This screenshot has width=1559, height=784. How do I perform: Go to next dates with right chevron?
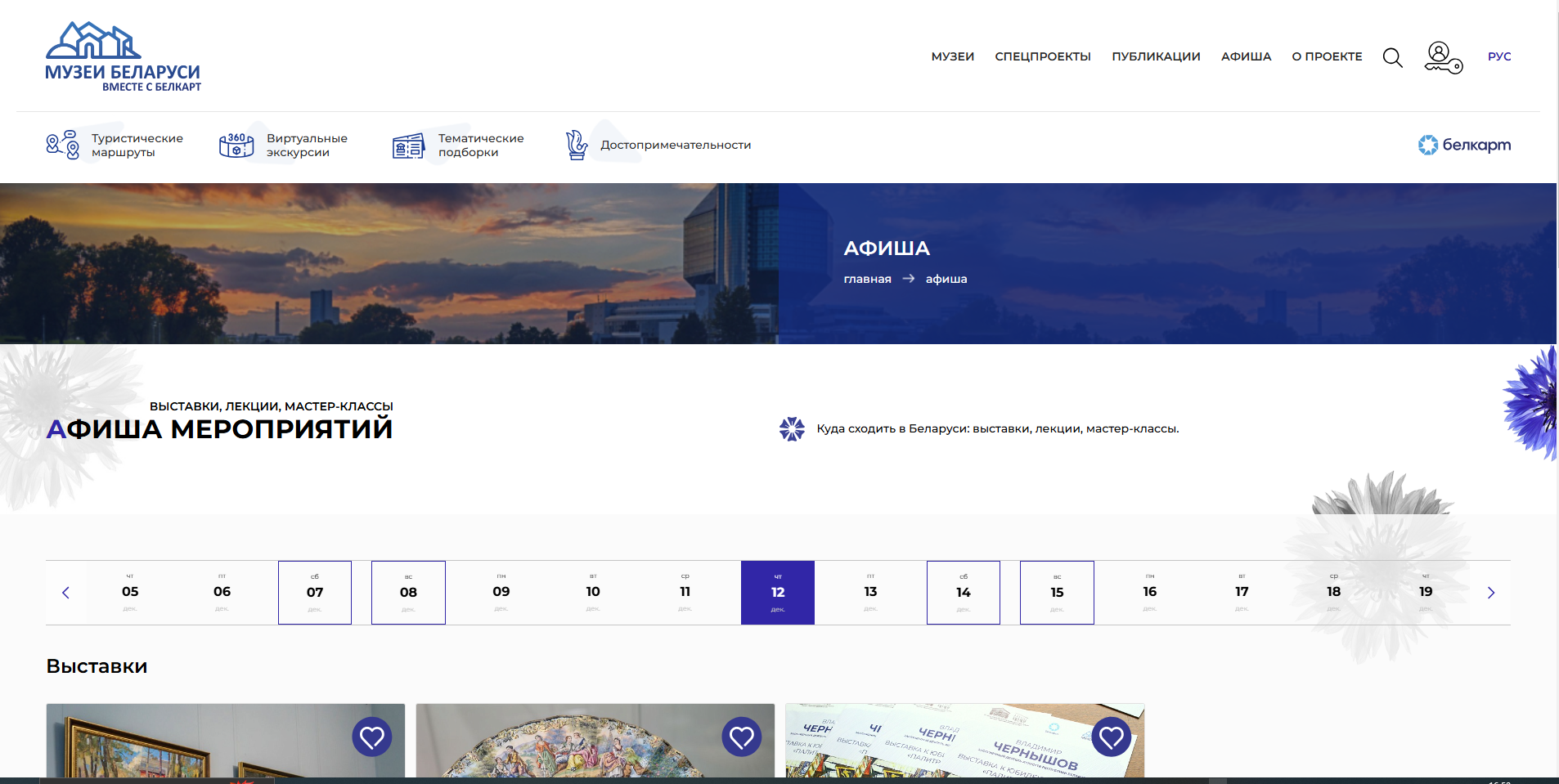(x=1491, y=593)
